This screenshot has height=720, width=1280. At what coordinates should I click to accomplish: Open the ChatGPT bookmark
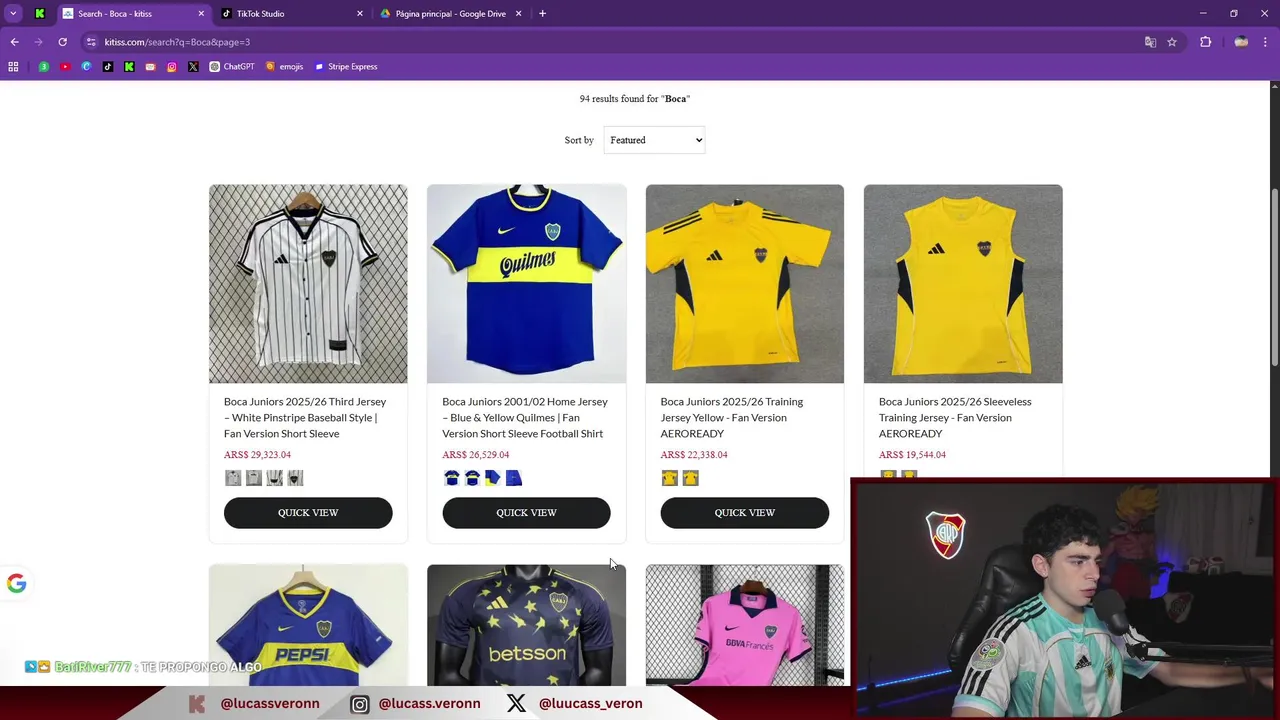coord(232,67)
